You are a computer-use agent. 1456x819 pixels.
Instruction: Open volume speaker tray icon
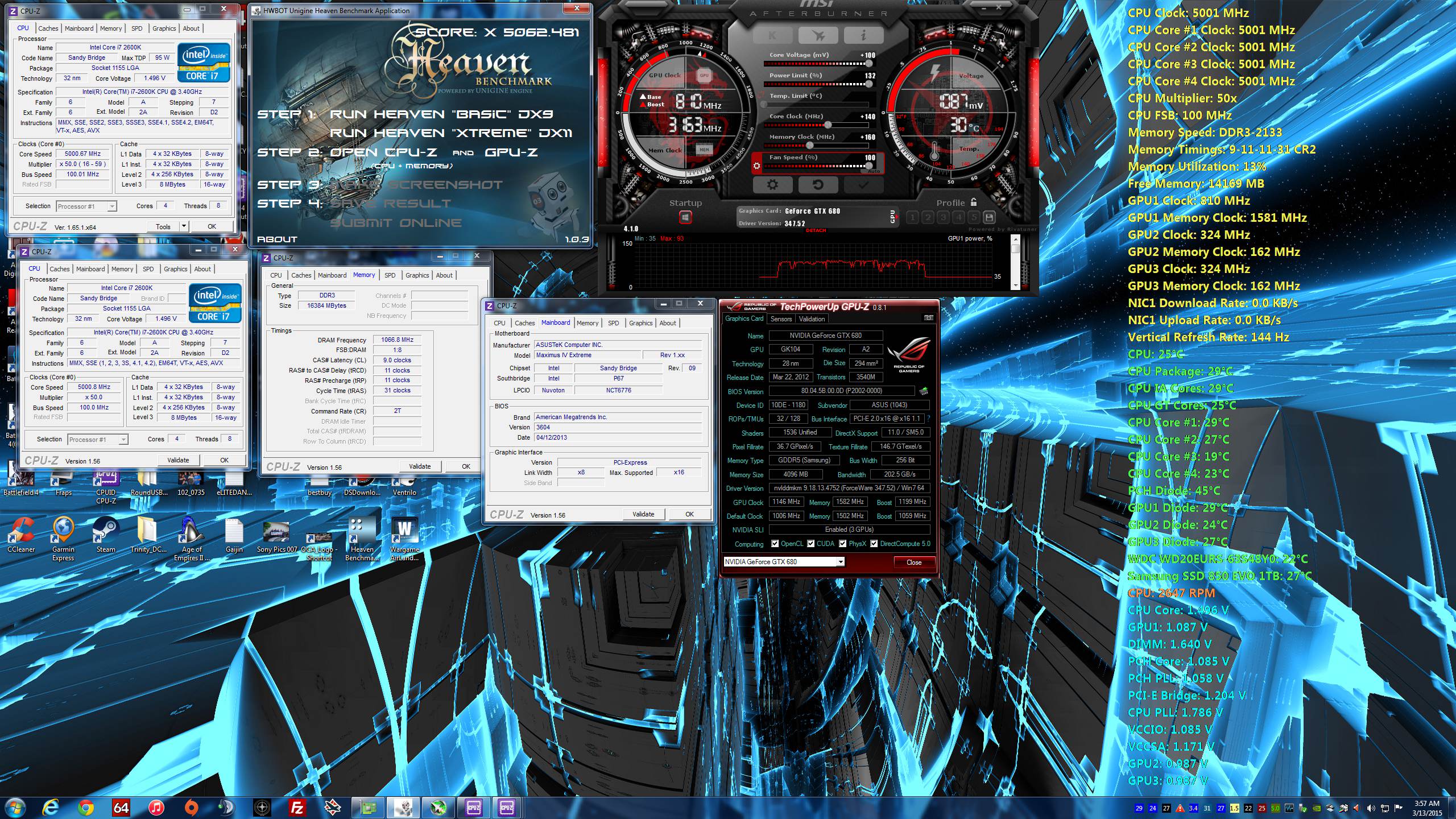point(1371,808)
